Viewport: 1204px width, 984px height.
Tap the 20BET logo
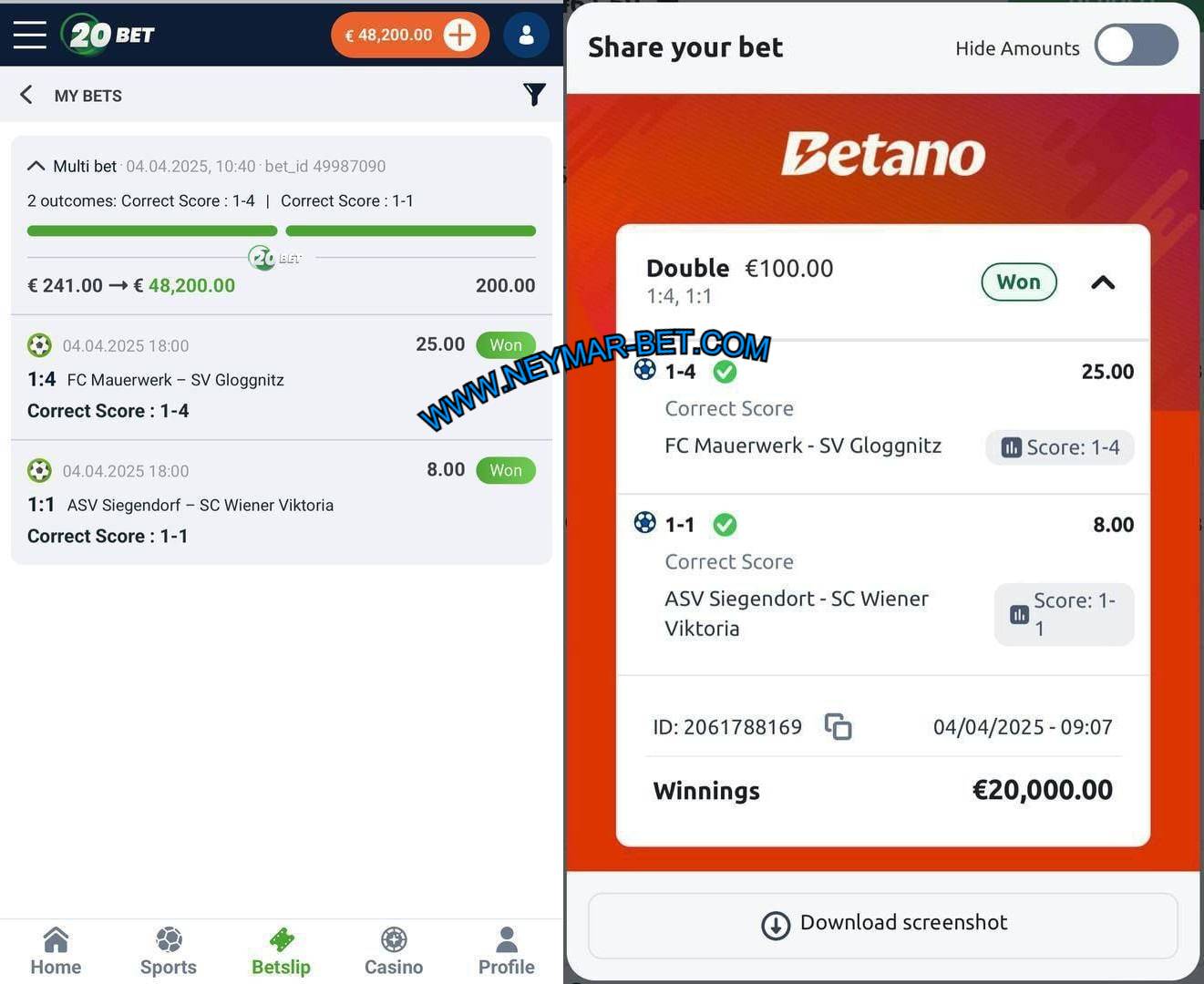(x=108, y=35)
